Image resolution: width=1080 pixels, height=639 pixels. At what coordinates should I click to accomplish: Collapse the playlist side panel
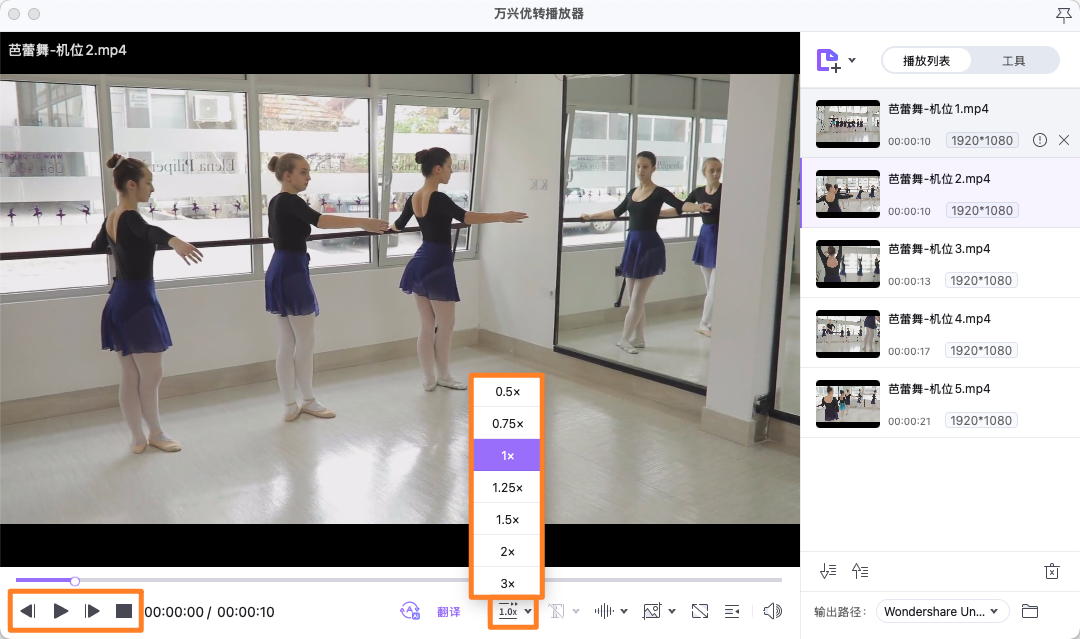coord(732,611)
